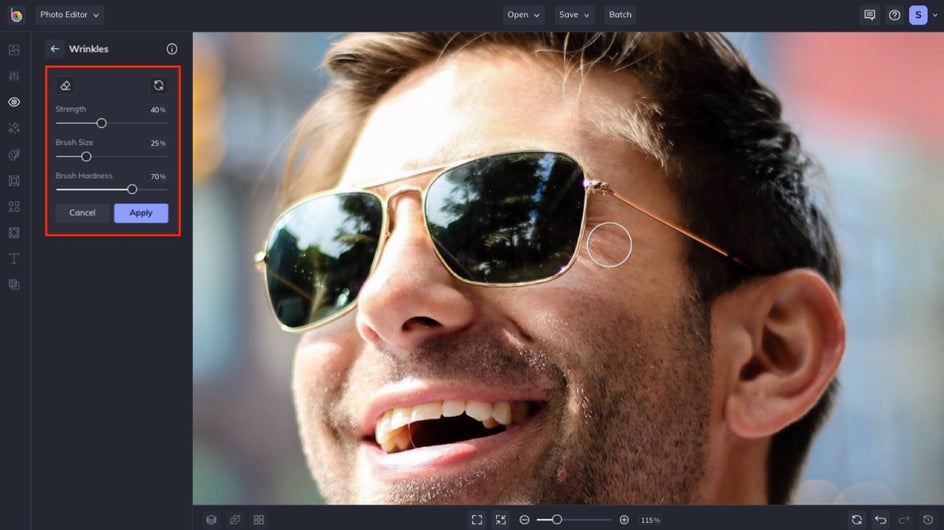Viewport: 944px width, 530px height.
Task: Zoom out with the minus icon
Action: point(524,520)
